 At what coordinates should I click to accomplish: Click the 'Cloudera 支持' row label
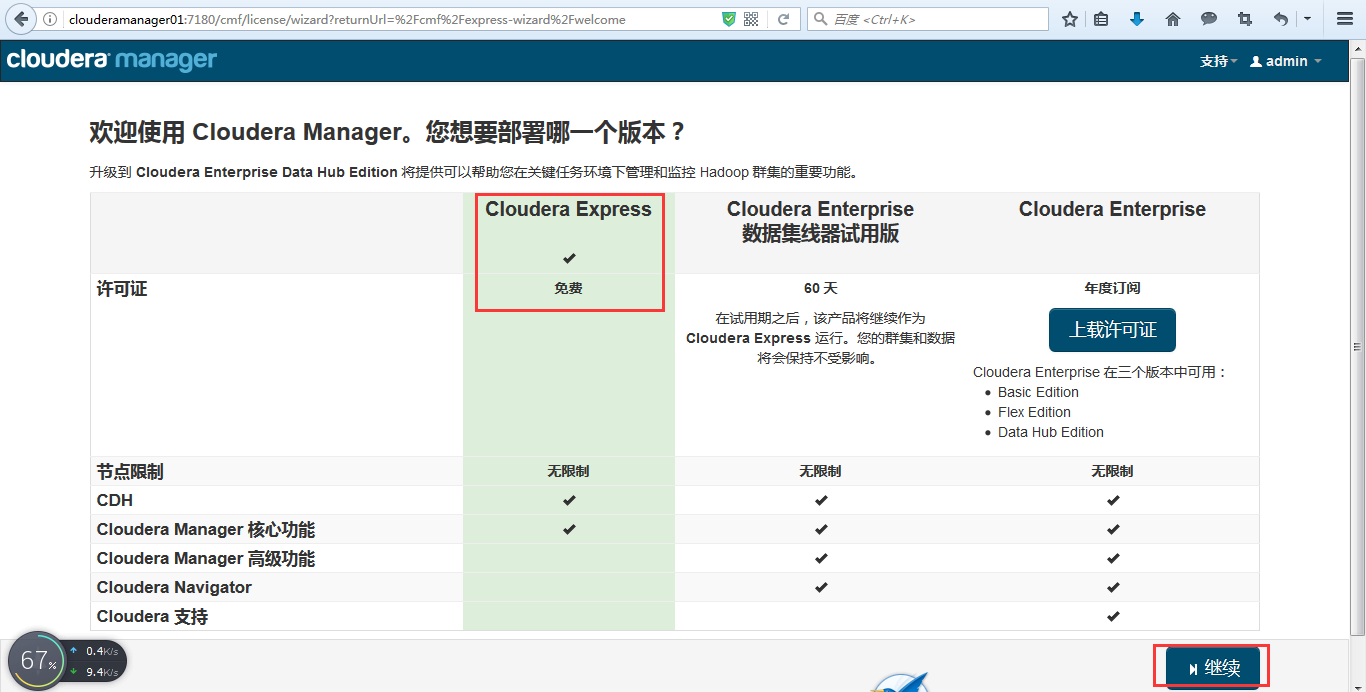[x=152, y=616]
